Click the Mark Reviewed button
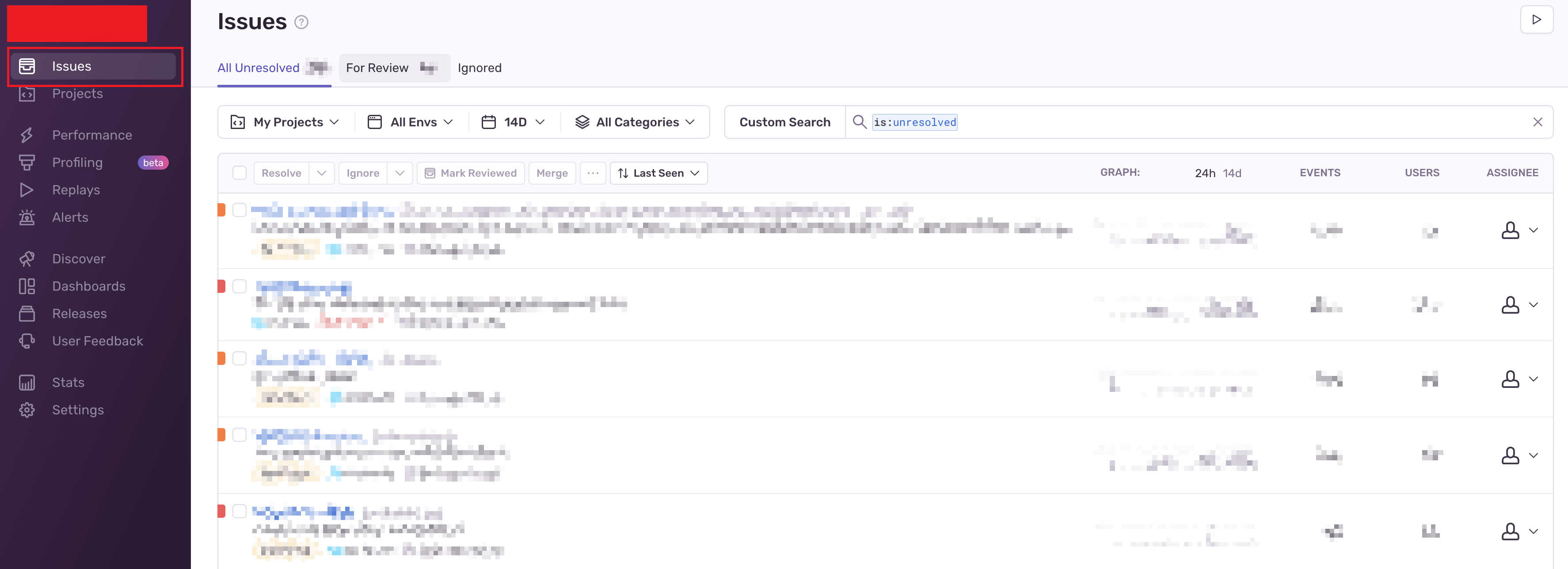The width and height of the screenshot is (1568, 569). 471,173
